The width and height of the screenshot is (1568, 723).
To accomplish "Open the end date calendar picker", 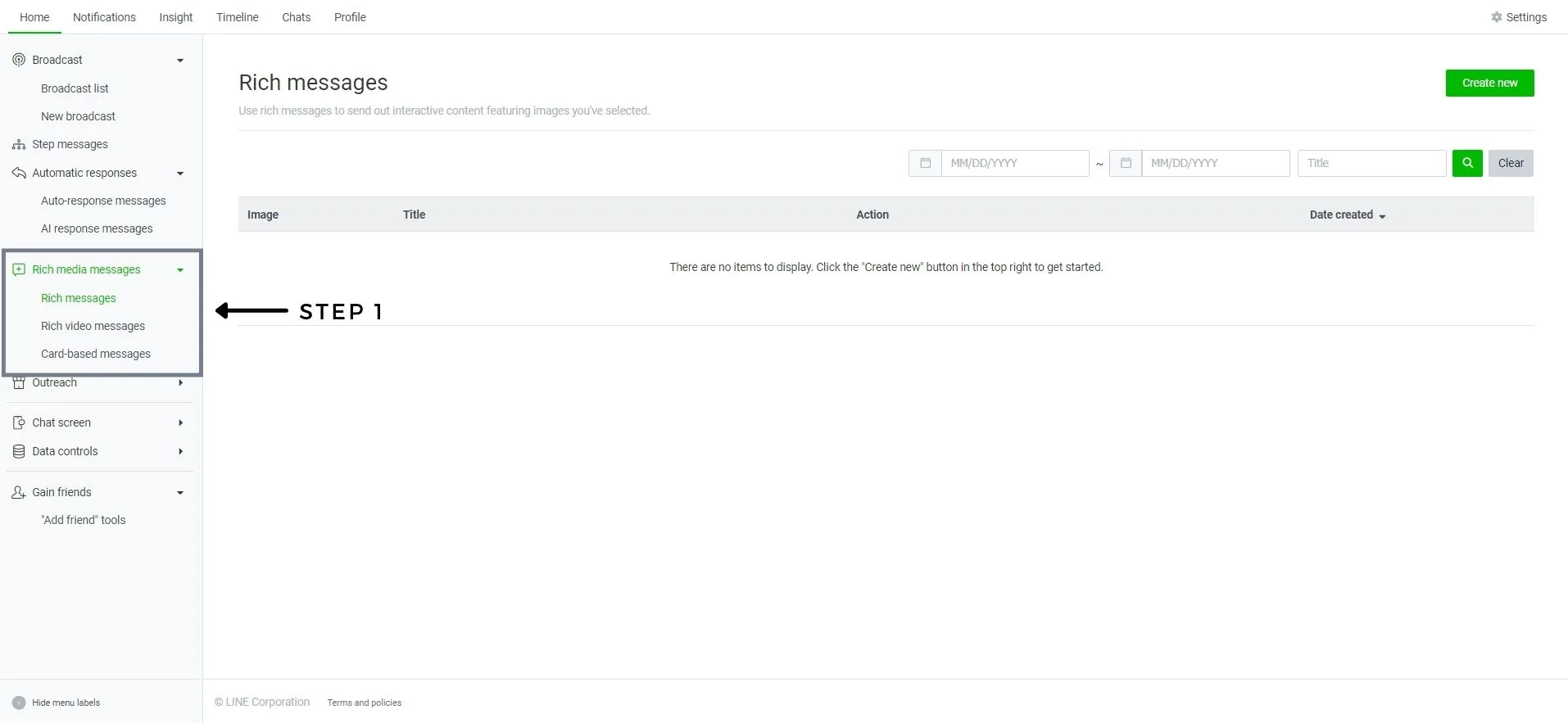I will pos(1126,163).
